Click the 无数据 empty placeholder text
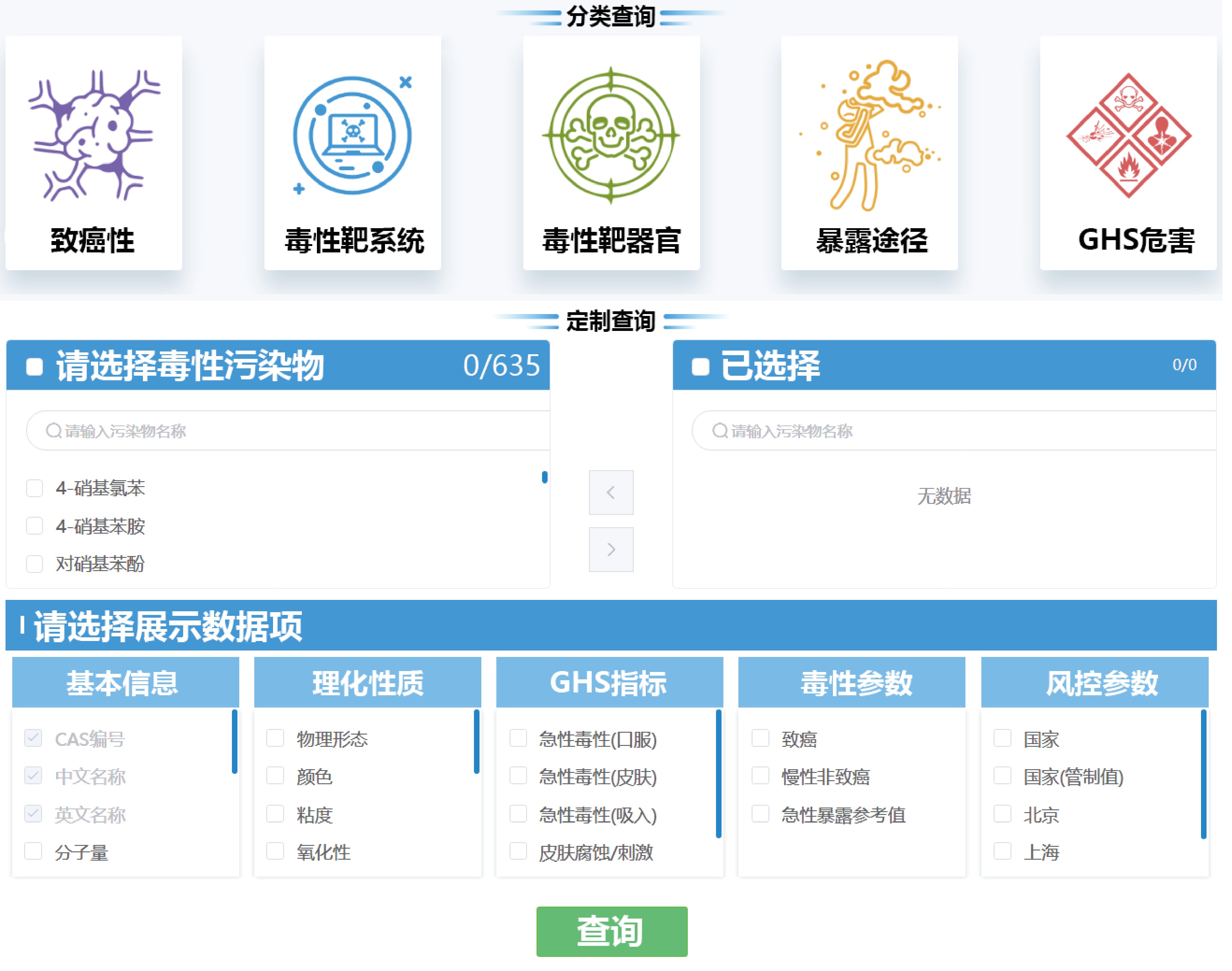 [x=944, y=496]
